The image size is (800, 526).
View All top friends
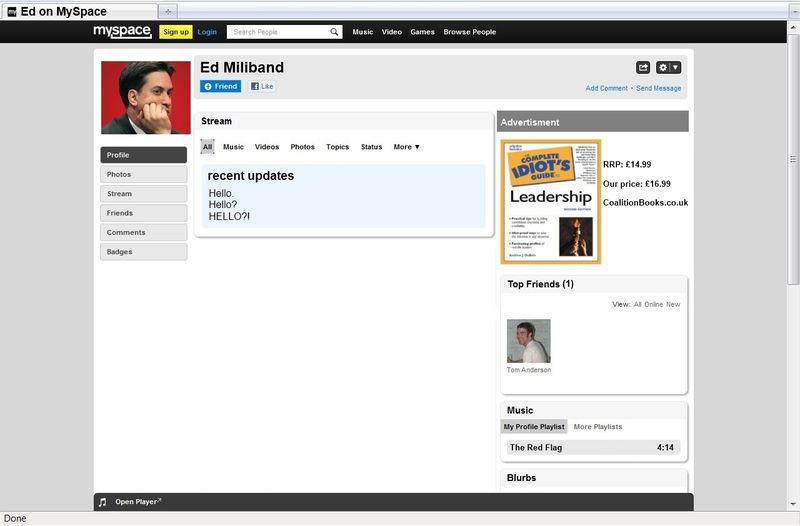point(638,305)
